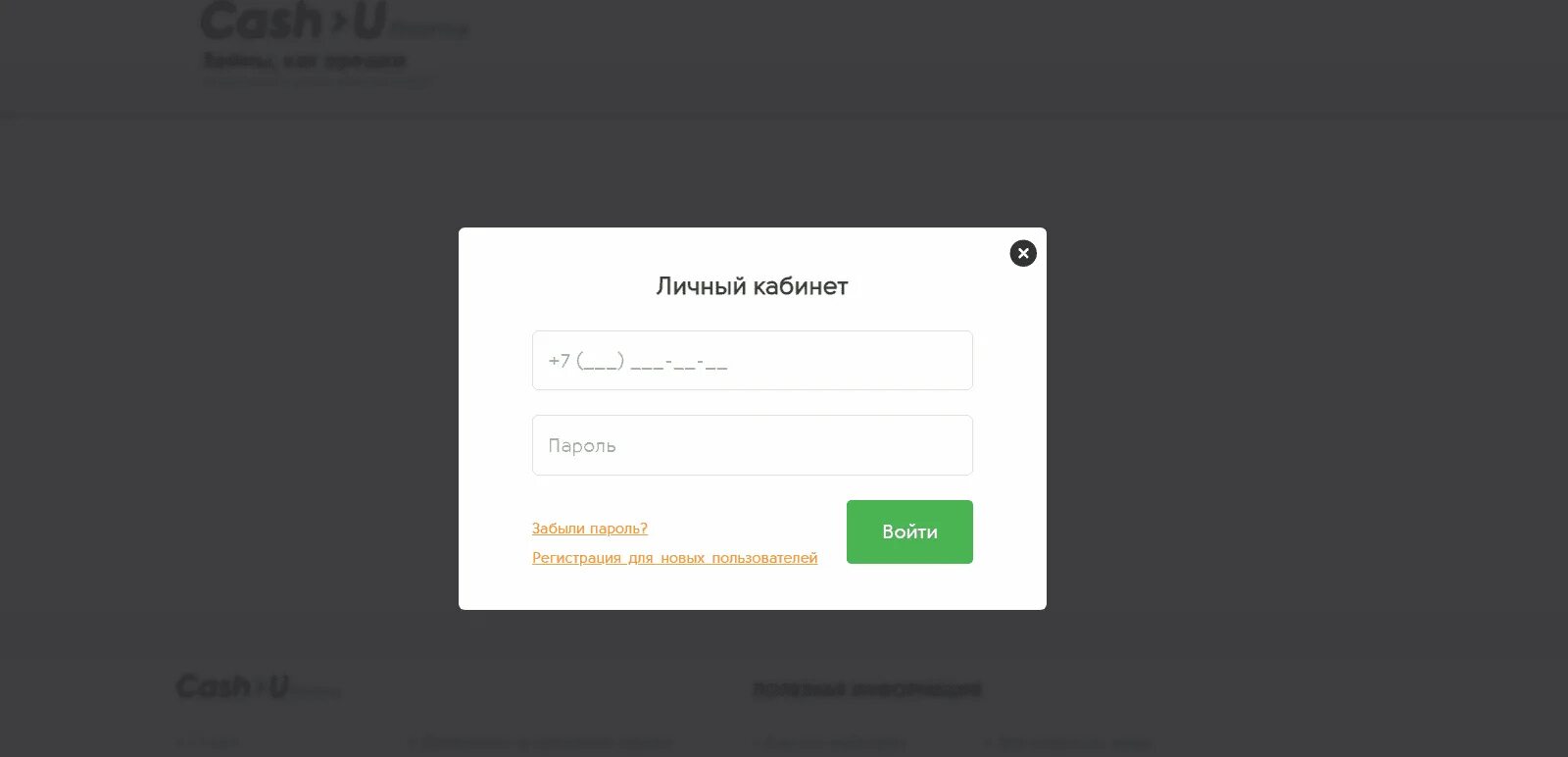This screenshot has height=757, width=1568.
Task: Open the Забыли пароль? link
Action: tap(590, 529)
